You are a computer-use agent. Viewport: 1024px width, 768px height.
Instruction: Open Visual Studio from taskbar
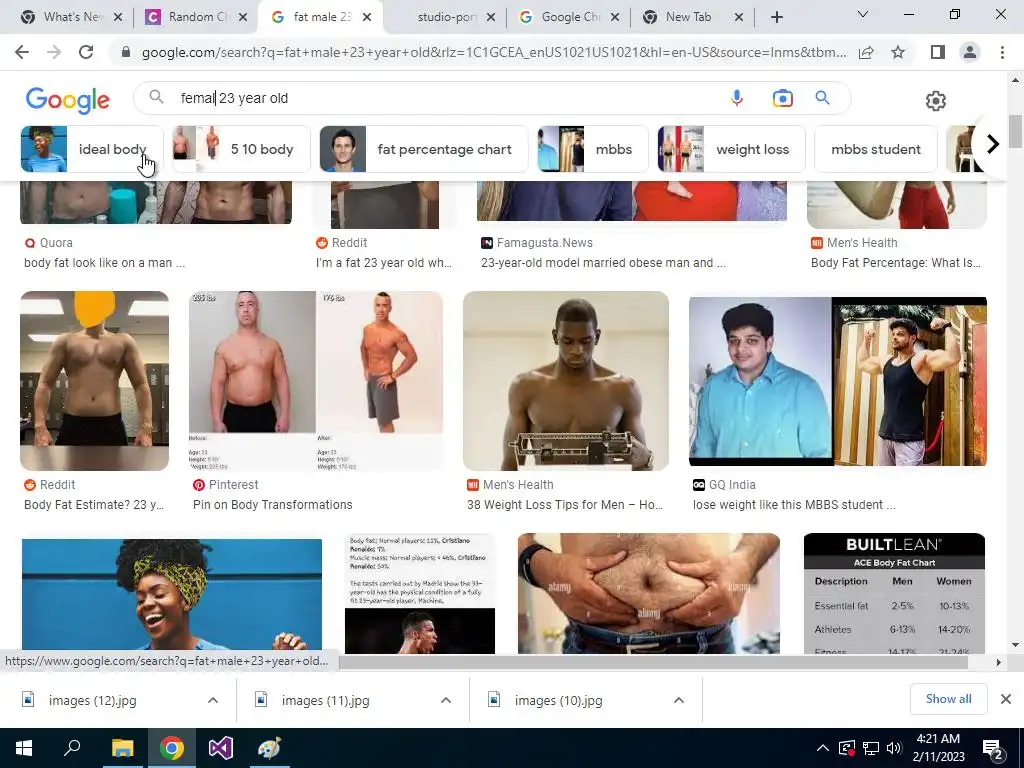pyautogui.click(x=221, y=748)
